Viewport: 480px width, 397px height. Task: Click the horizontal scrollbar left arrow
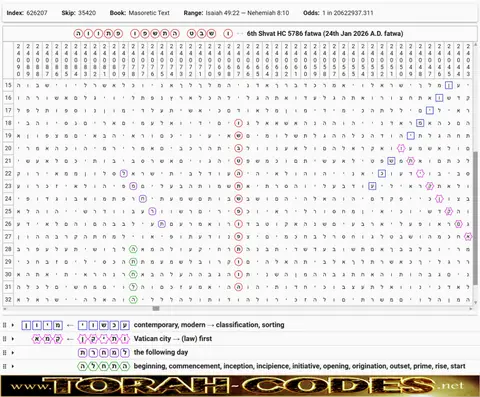point(5,308)
